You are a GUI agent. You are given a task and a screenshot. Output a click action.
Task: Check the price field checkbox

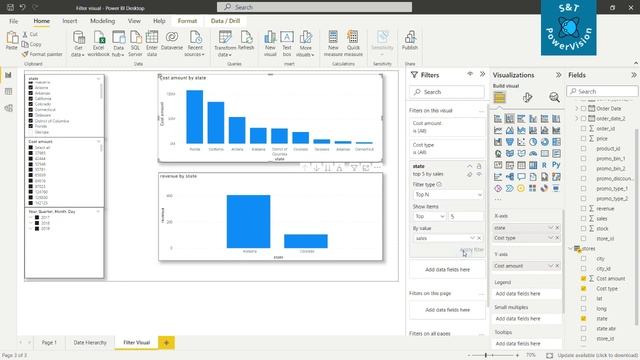click(x=583, y=138)
